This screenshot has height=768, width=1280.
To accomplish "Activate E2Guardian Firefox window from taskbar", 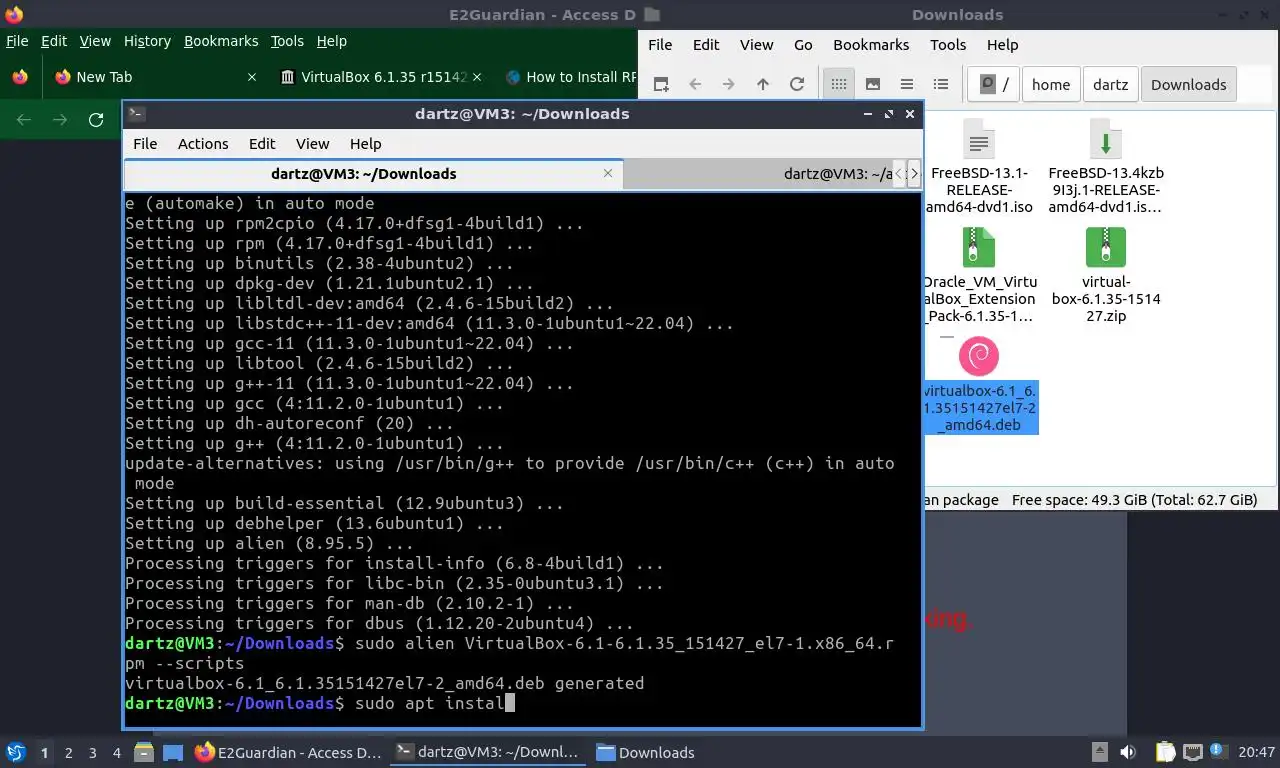I will [x=288, y=752].
